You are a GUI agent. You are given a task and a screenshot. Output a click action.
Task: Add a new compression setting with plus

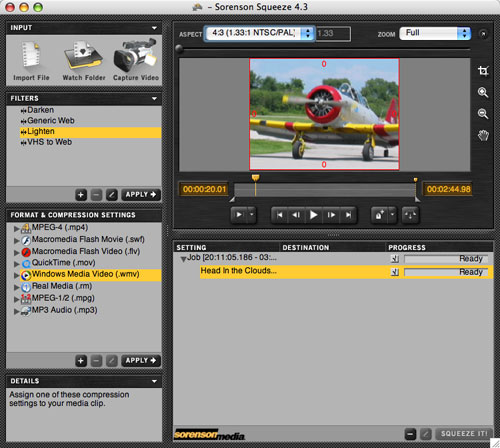tap(81, 361)
